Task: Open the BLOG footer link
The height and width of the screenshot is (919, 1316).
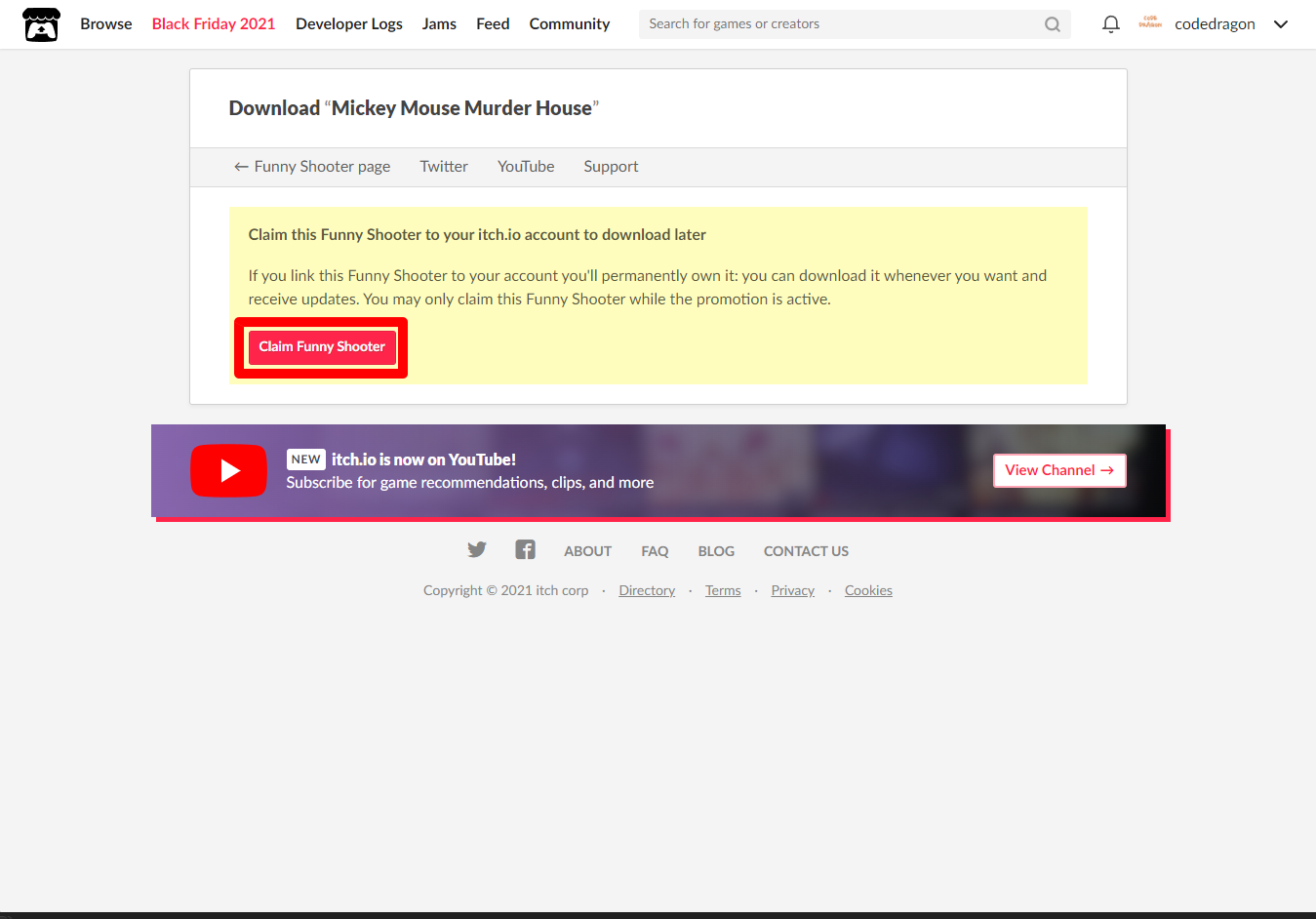Action: coord(716,551)
